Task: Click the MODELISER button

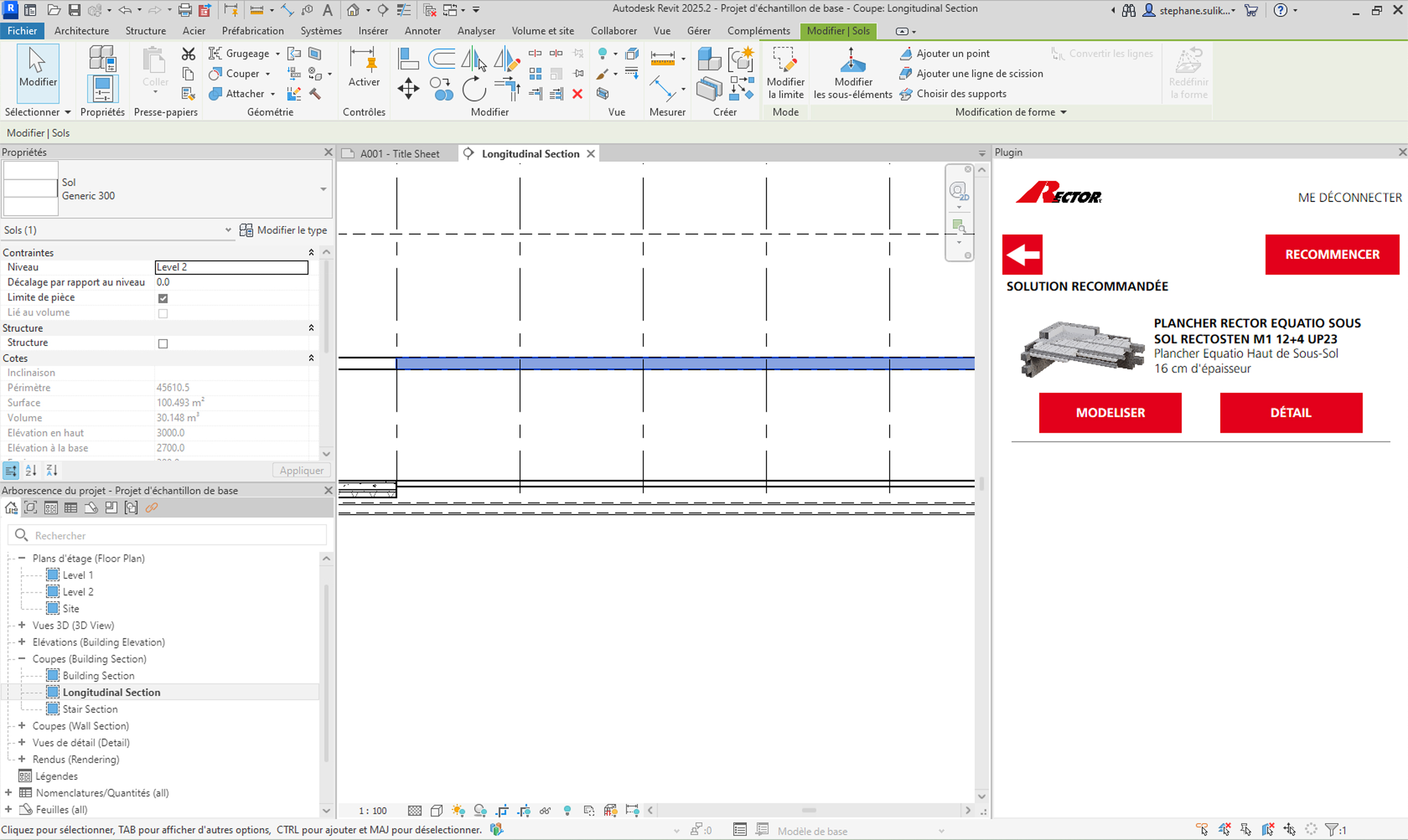Action: 1110,413
